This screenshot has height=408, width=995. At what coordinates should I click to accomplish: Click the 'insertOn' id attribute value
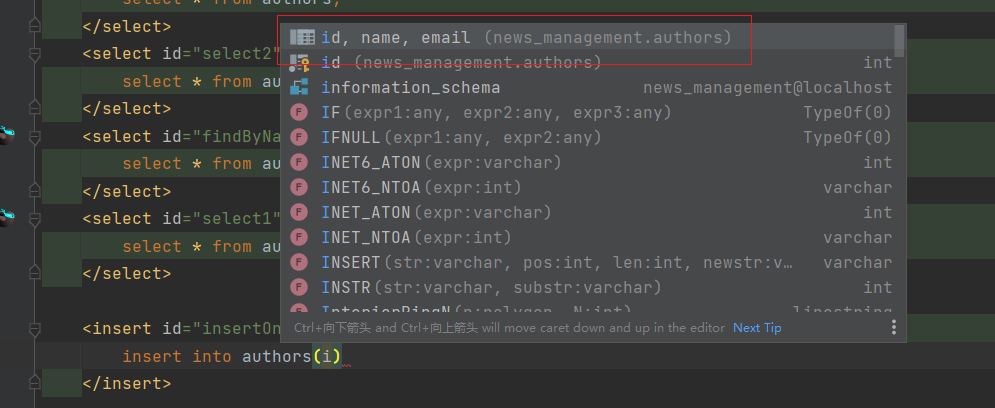point(241,329)
